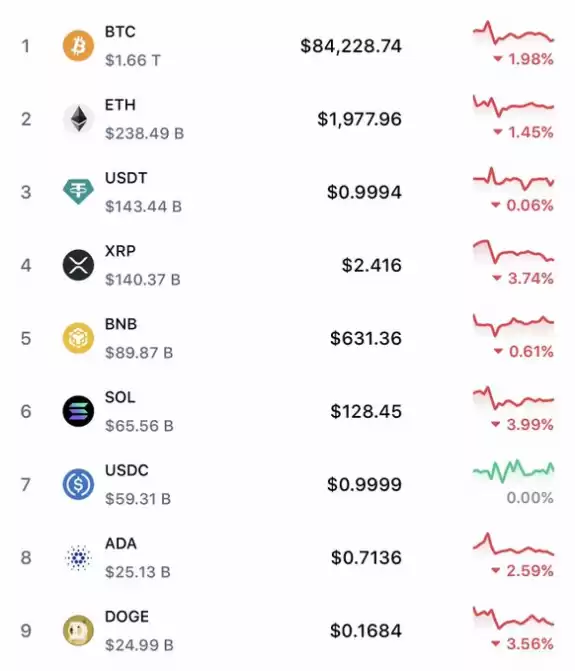Open the USDT 0.06% change indicator

tap(522, 205)
